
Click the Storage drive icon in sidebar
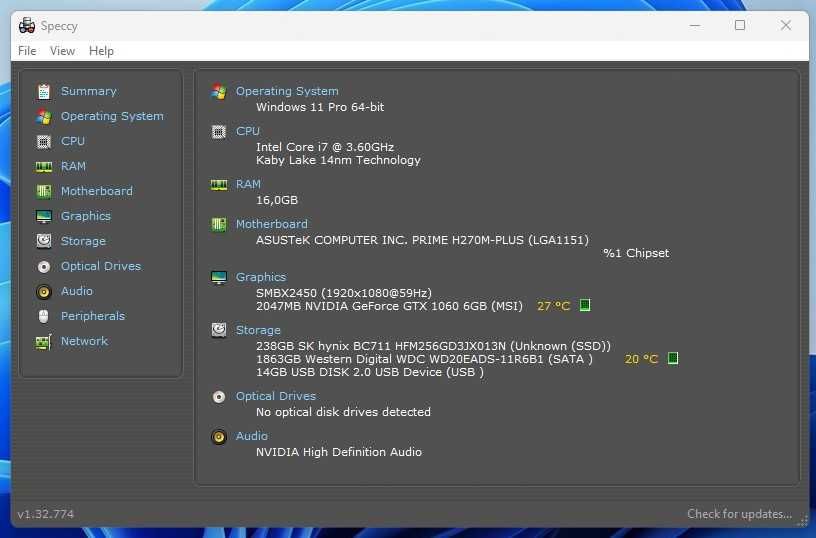[x=44, y=241]
